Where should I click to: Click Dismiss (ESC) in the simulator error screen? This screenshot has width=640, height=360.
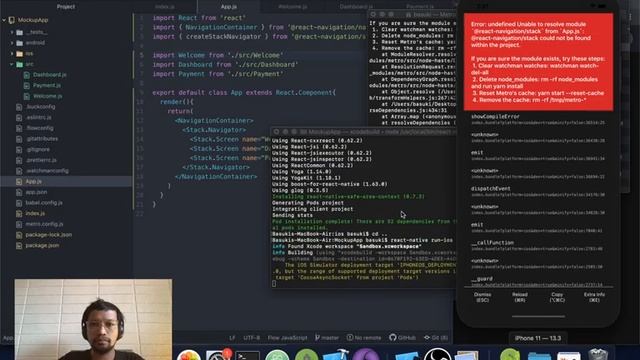pyautogui.click(x=482, y=297)
